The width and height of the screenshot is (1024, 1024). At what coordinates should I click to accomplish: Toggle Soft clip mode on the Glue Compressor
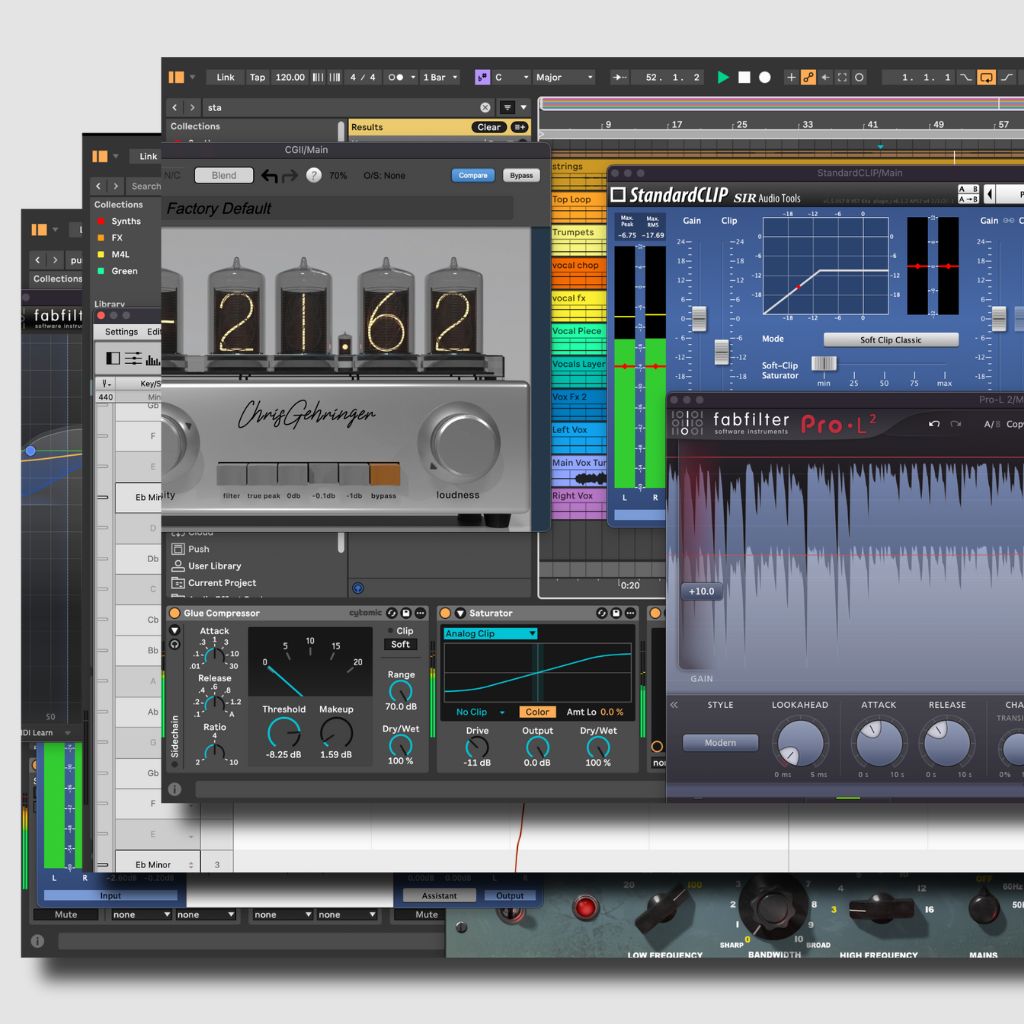(x=399, y=644)
